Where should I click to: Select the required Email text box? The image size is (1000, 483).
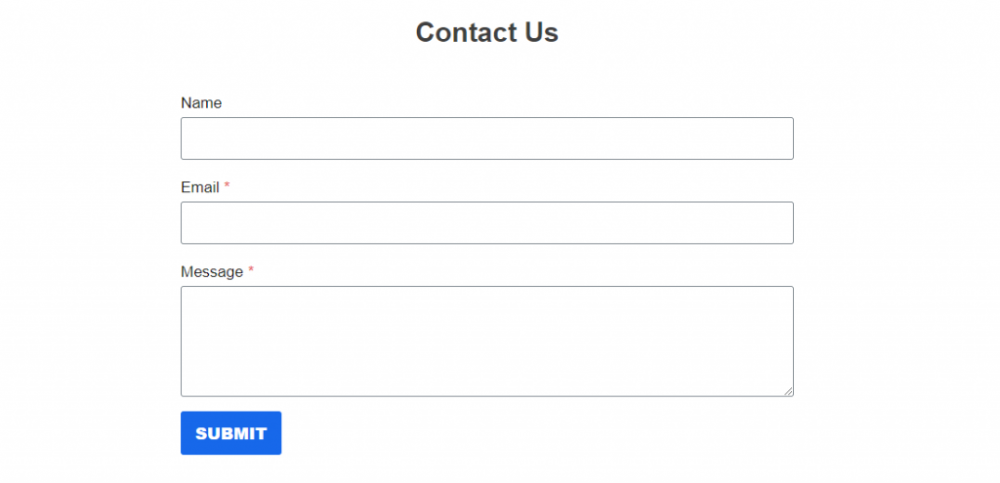pyautogui.click(x=487, y=223)
